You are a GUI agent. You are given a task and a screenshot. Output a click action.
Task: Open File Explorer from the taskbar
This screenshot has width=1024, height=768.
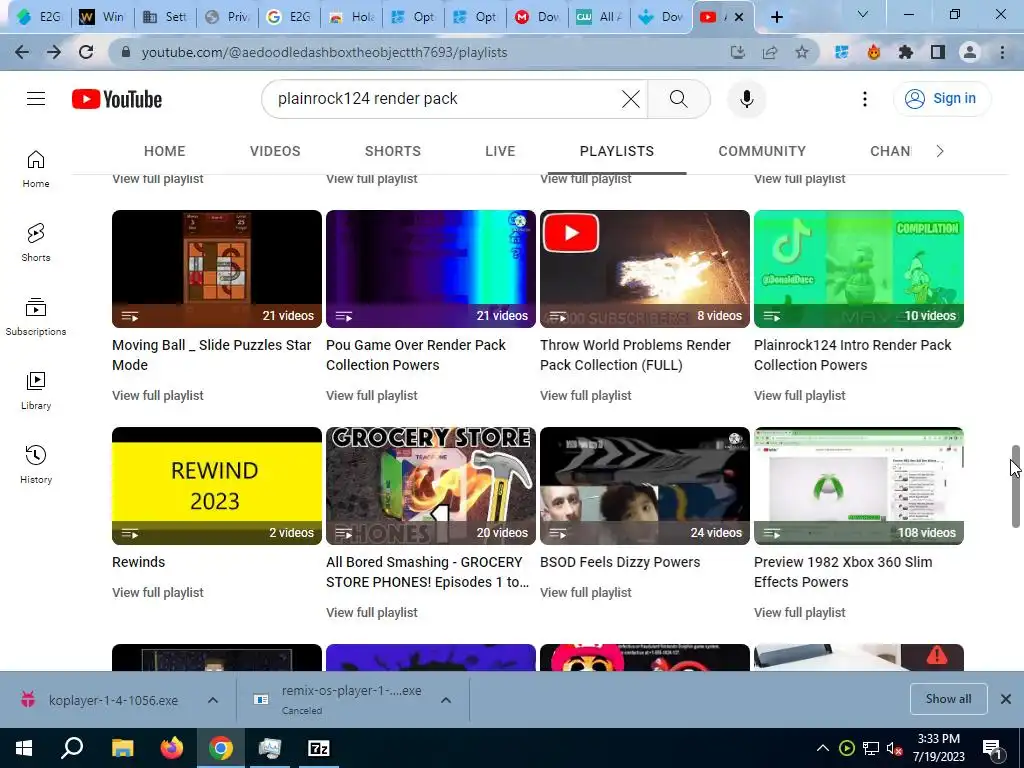pos(122,748)
